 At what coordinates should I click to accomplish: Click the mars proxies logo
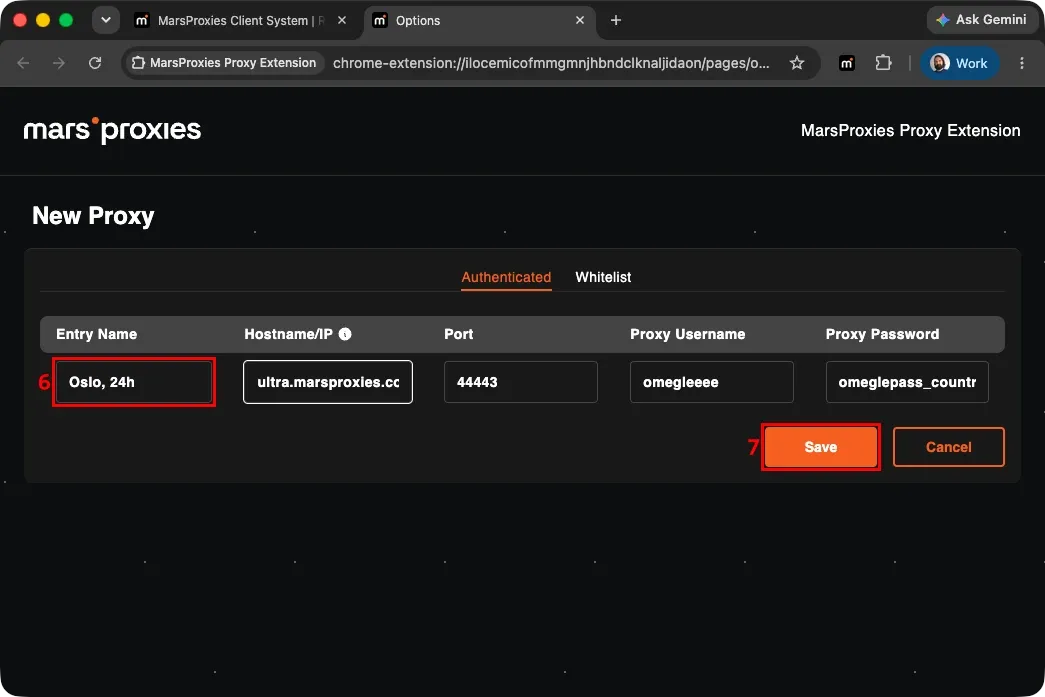(112, 130)
